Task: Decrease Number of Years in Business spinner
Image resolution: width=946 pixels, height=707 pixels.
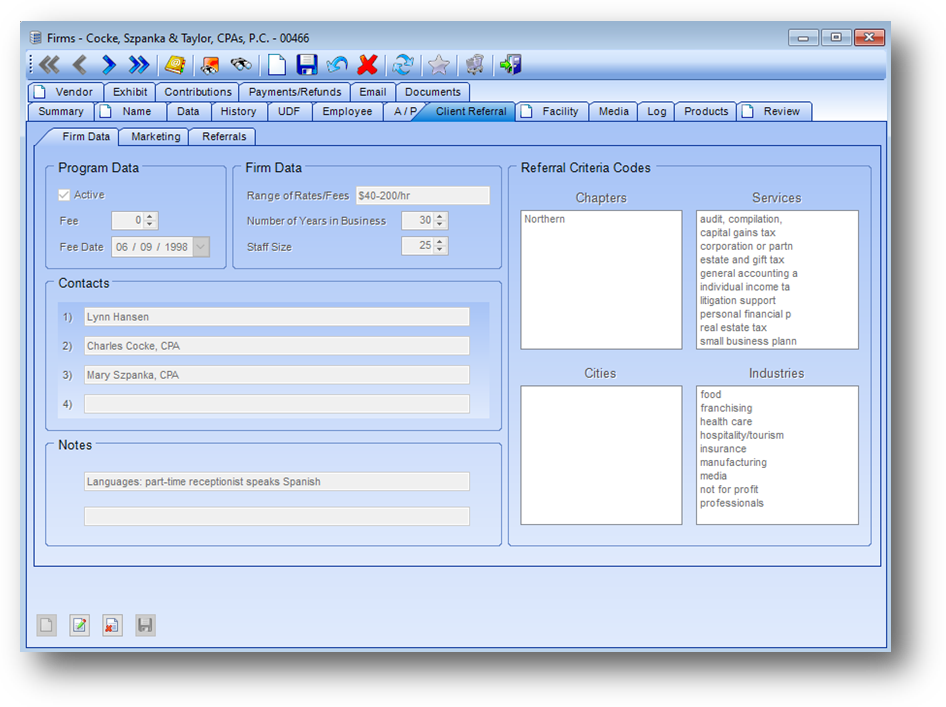Action: tap(440, 224)
